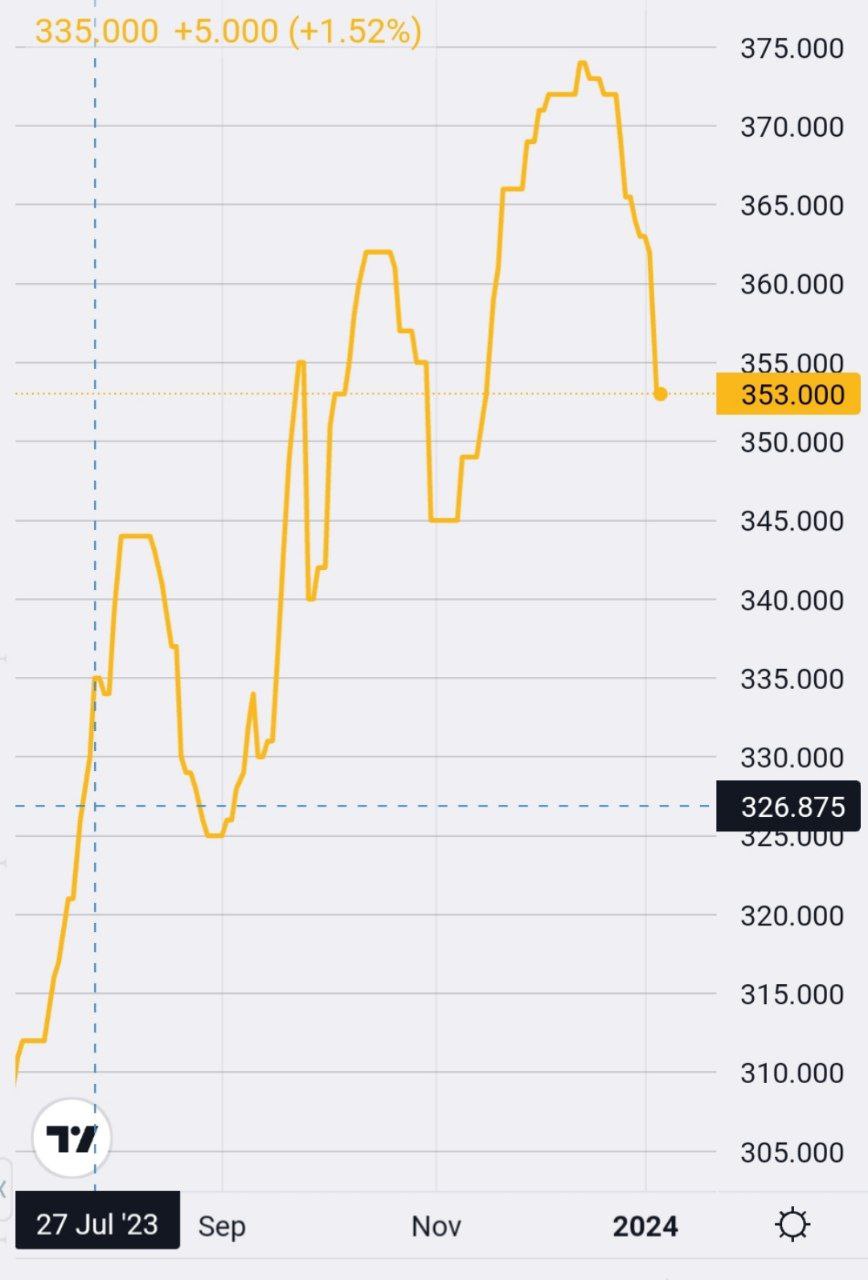The width and height of the screenshot is (868, 1280).
Task: Click the Nov time axis label
Action: (436, 1226)
